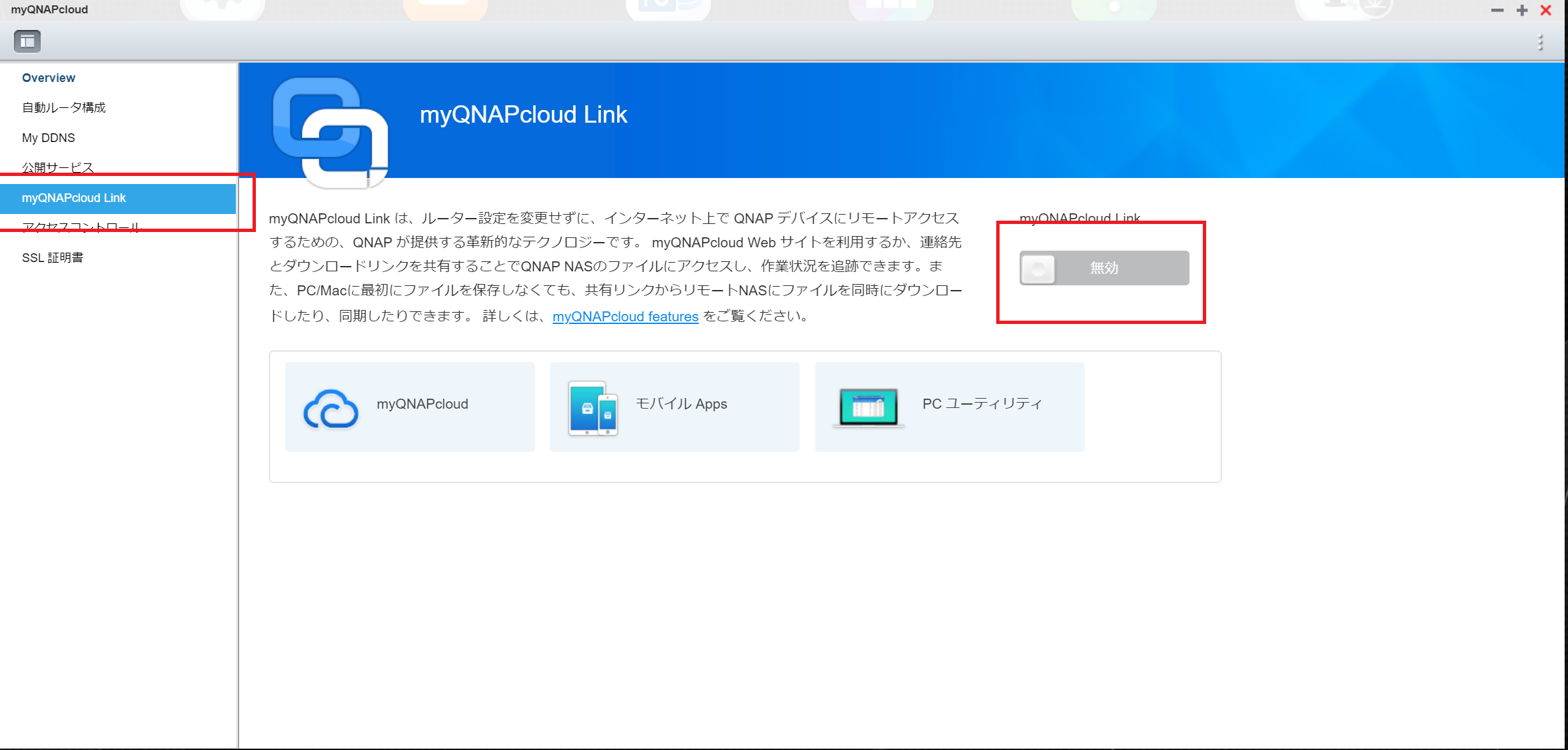This screenshot has width=1568, height=750.
Task: Open 公開サービス in the sidebar
Action: coord(58,167)
